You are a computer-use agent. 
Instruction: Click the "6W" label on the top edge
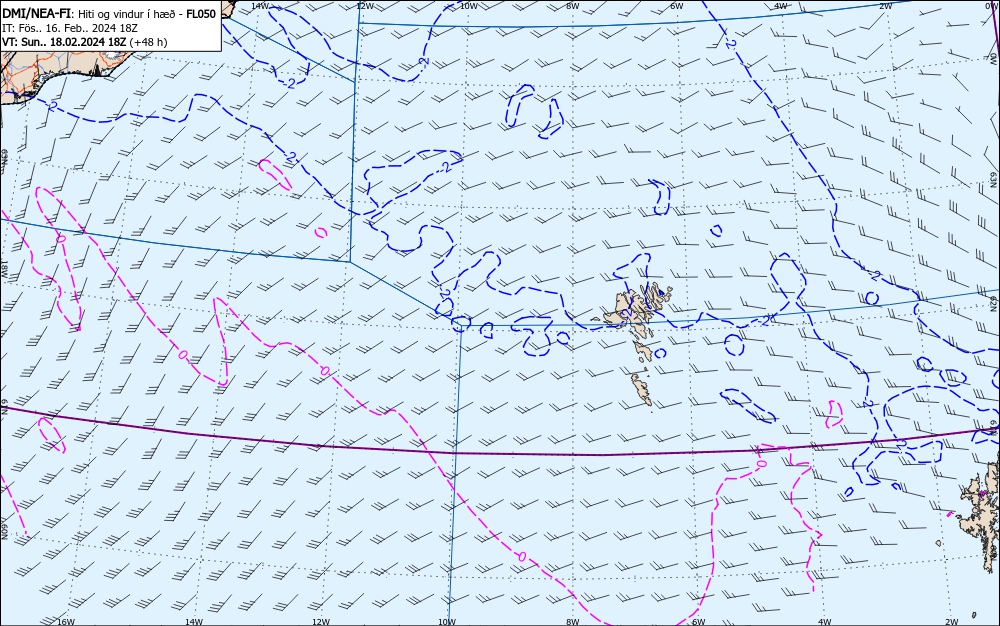677,6
